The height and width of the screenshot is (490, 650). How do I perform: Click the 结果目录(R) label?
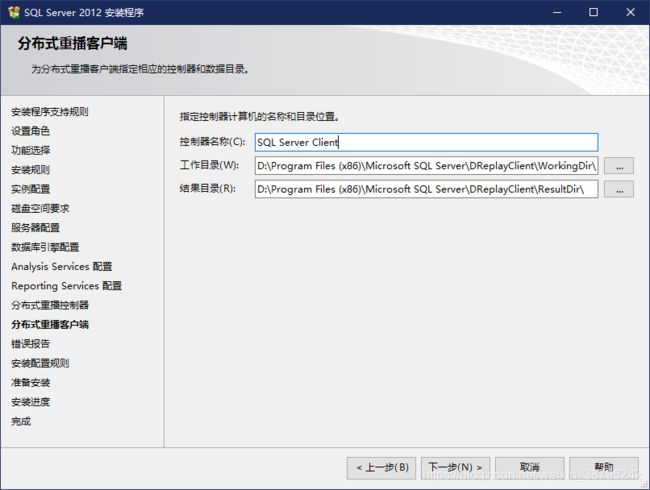(208, 188)
